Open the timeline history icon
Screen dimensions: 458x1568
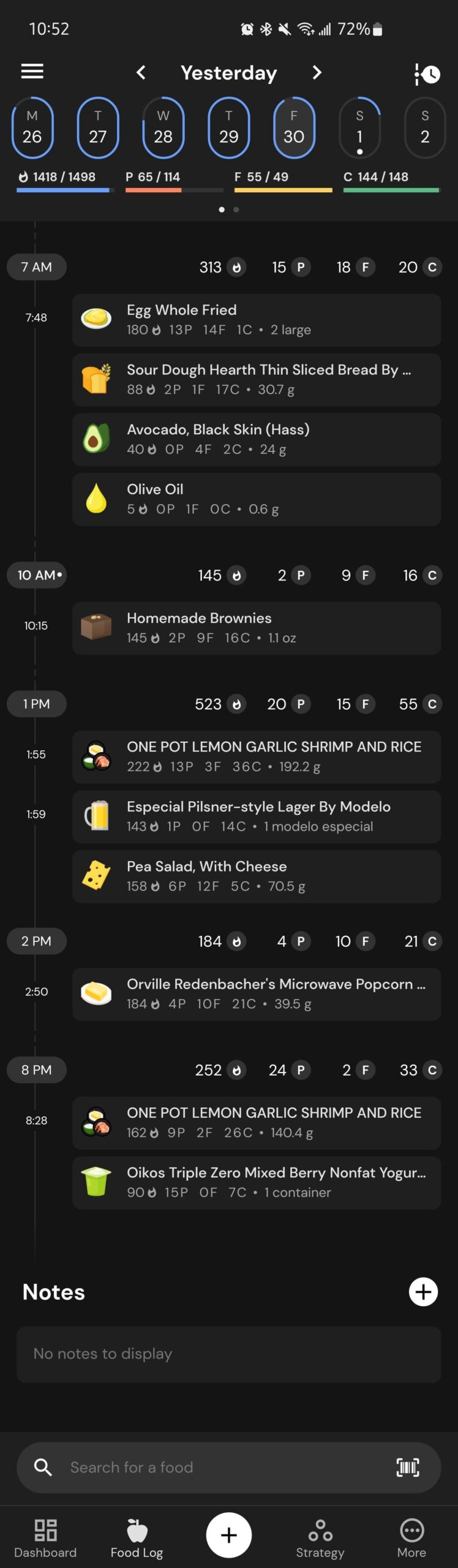click(x=427, y=74)
